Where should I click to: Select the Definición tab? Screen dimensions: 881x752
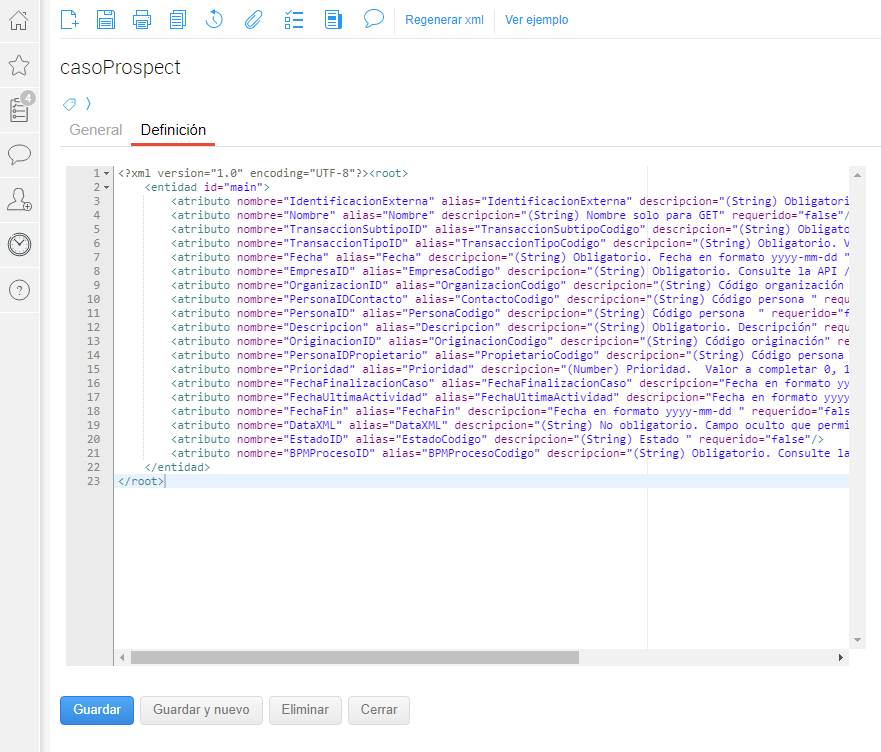tap(173, 130)
